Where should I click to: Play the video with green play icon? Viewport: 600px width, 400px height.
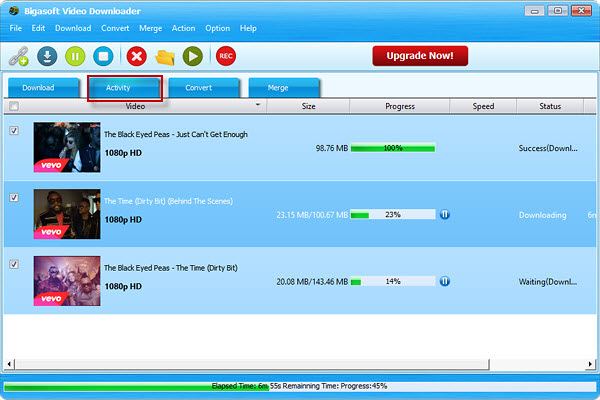pos(193,56)
